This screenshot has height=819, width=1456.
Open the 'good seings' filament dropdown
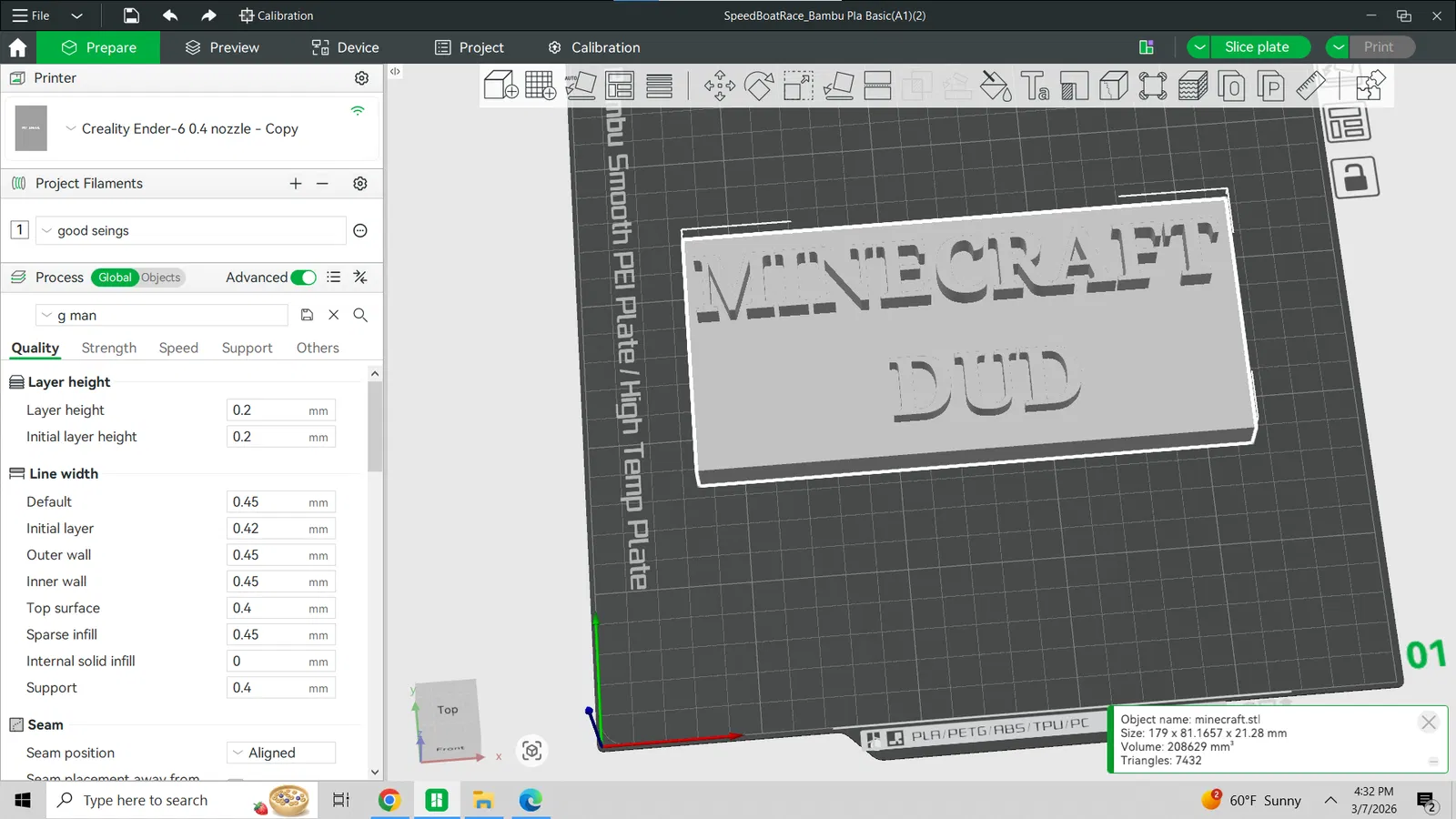click(x=191, y=231)
